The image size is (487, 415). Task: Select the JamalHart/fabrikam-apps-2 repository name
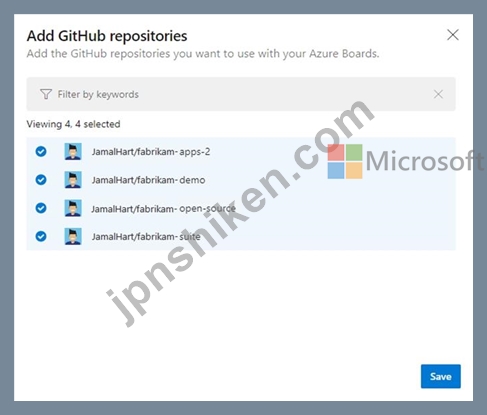pos(151,152)
